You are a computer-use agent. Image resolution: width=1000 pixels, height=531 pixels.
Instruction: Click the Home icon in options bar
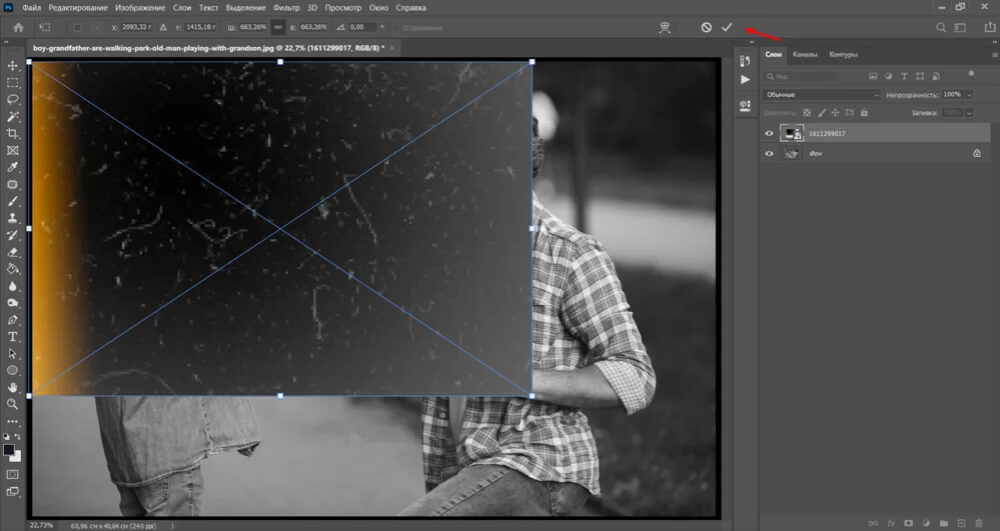click(17, 28)
